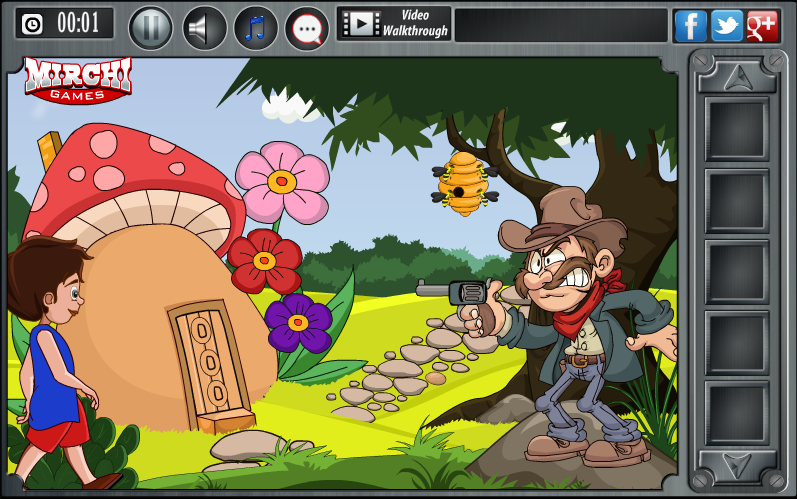Share the game on Twitter
The image size is (797, 499).
[x=727, y=25]
